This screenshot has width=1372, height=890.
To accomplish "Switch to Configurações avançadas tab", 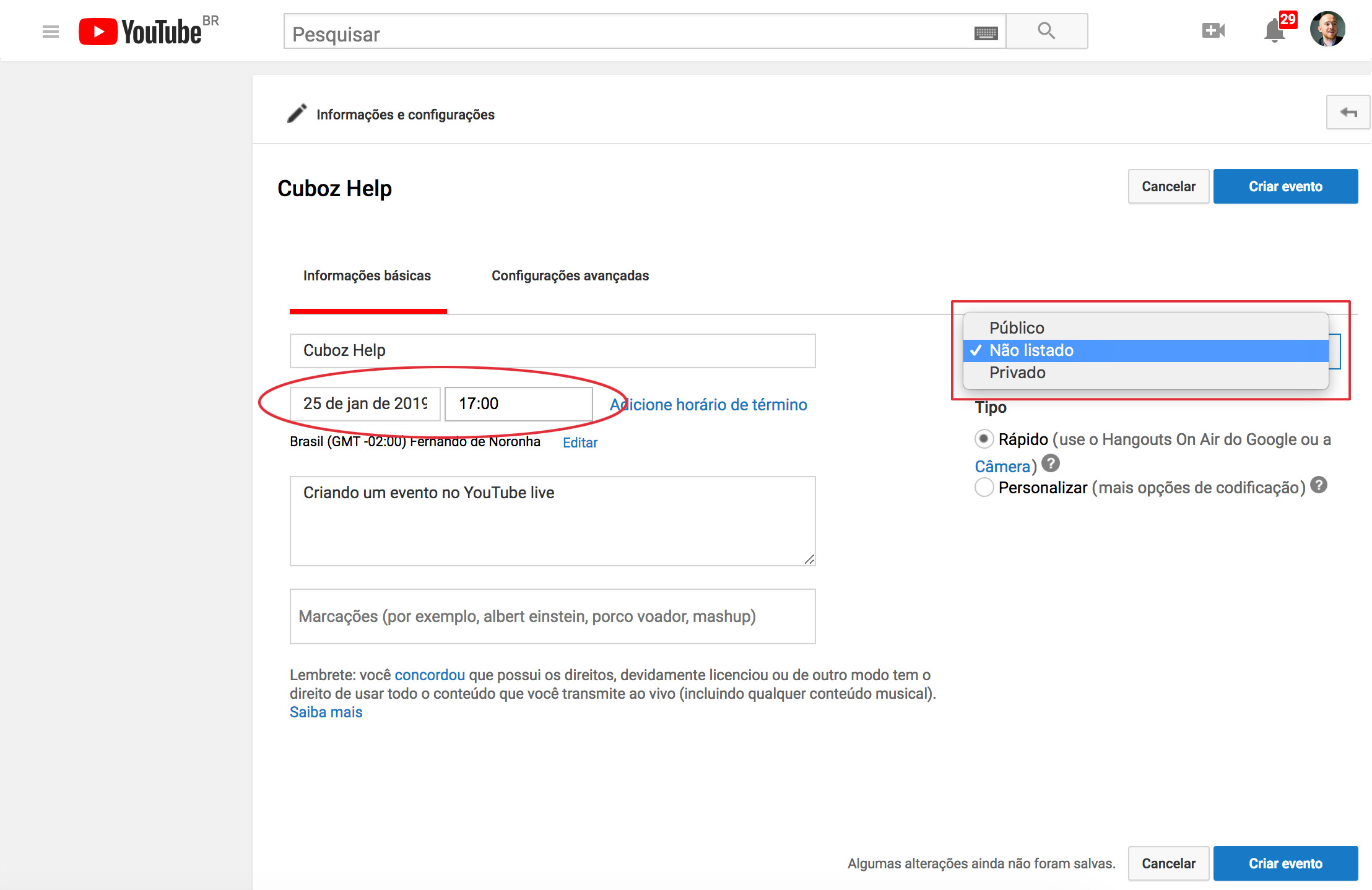I will (570, 276).
